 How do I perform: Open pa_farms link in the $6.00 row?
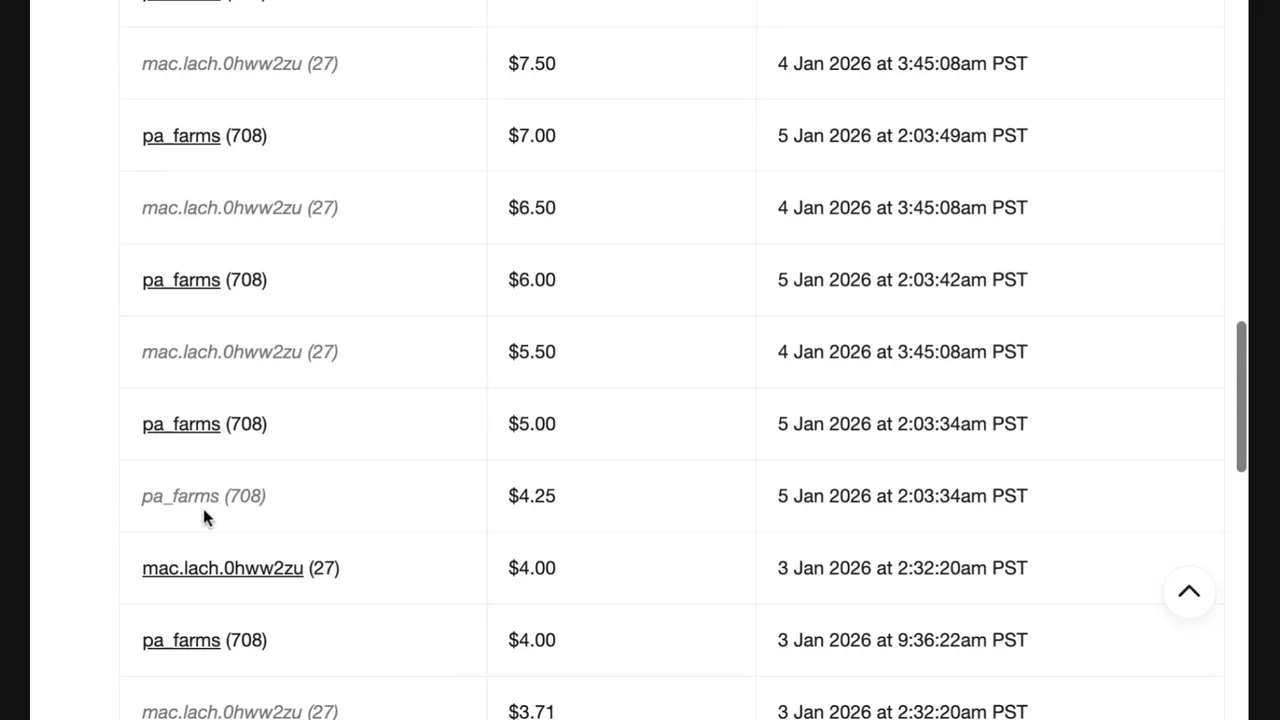click(181, 280)
